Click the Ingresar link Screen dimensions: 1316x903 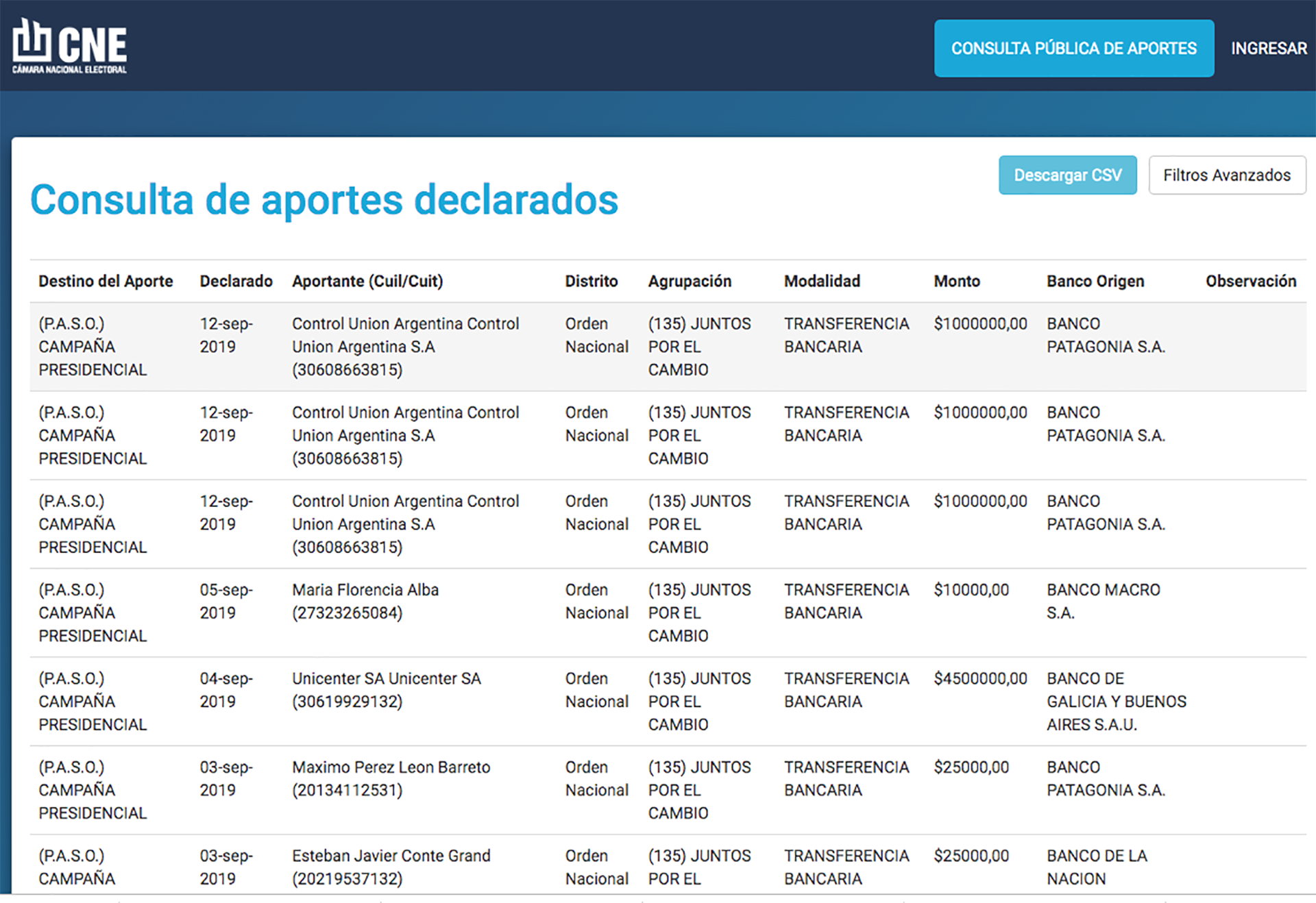click(x=1269, y=48)
